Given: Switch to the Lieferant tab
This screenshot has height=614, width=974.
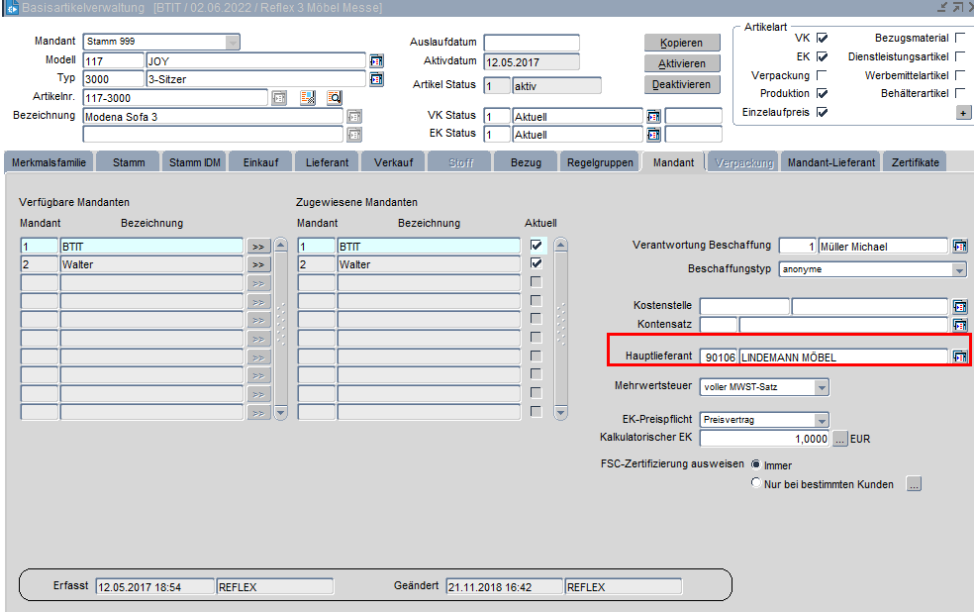Looking at the screenshot, I should (x=330, y=162).
